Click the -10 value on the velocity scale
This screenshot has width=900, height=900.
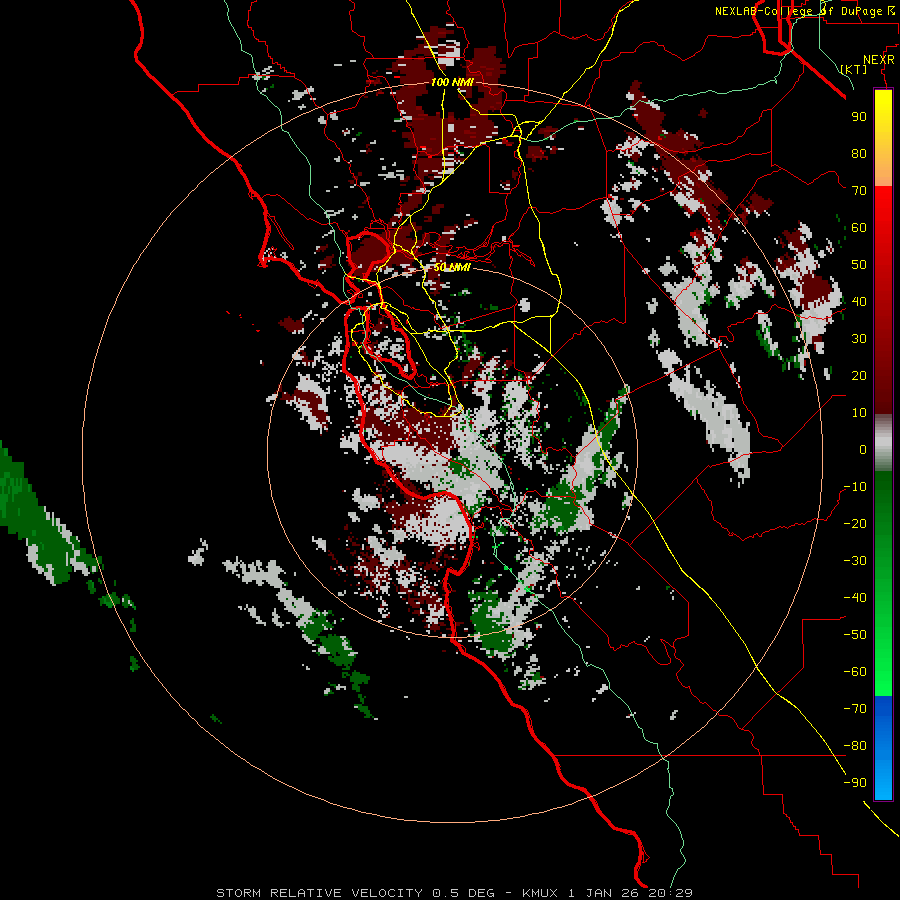pyautogui.click(x=855, y=487)
